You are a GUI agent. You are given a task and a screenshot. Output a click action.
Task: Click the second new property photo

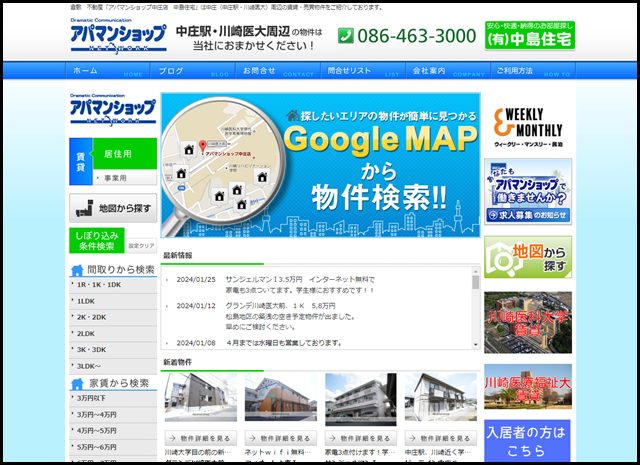pos(281,397)
